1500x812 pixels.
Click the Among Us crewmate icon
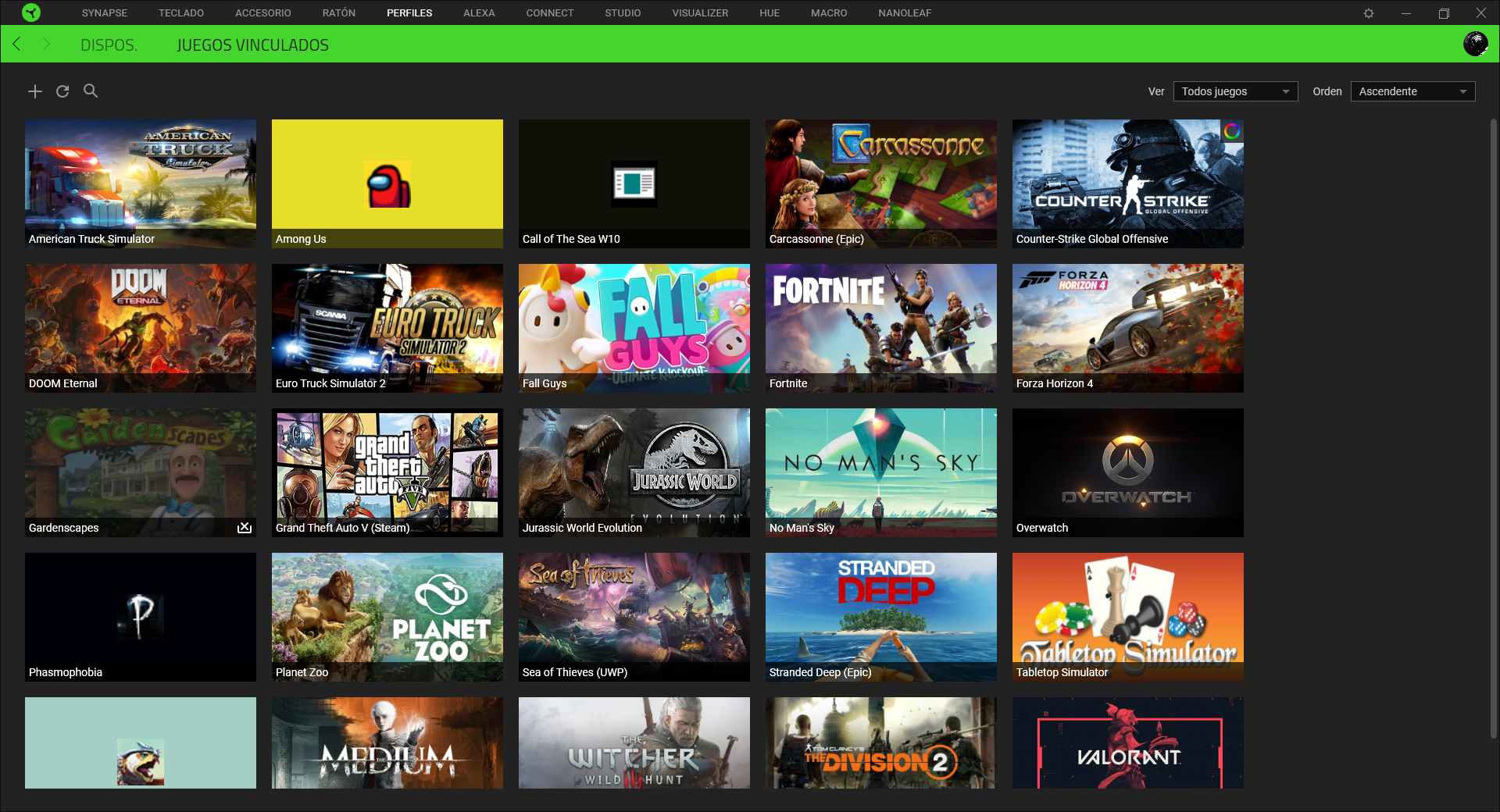click(388, 185)
